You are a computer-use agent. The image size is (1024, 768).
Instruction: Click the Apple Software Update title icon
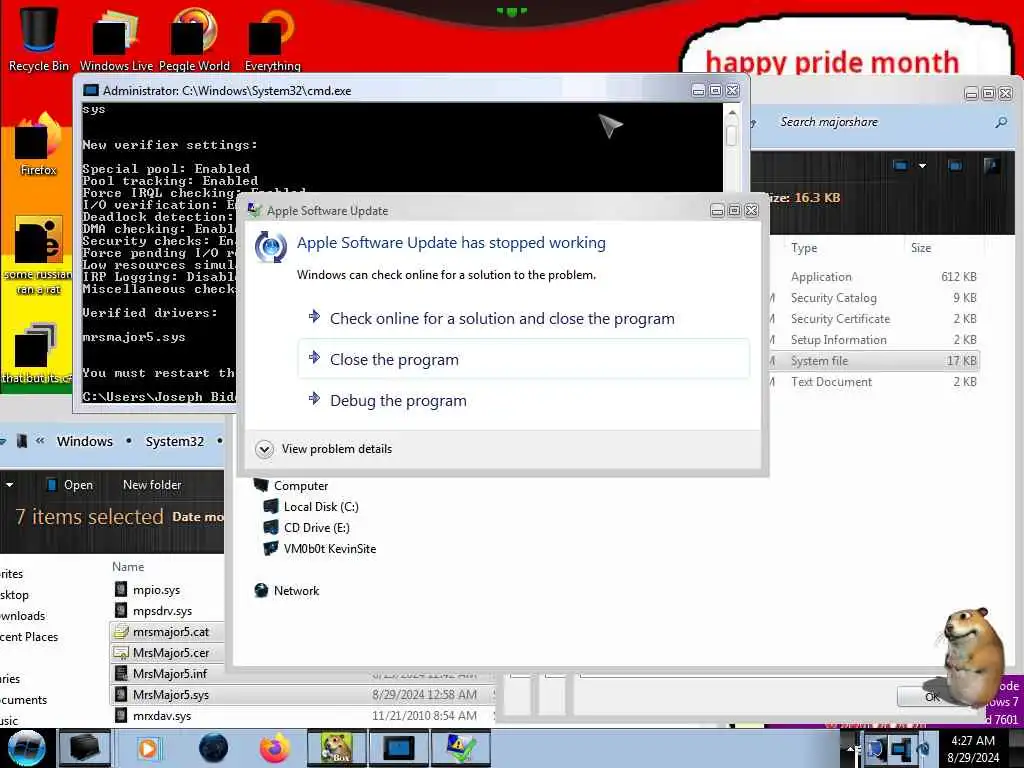[x=255, y=210]
